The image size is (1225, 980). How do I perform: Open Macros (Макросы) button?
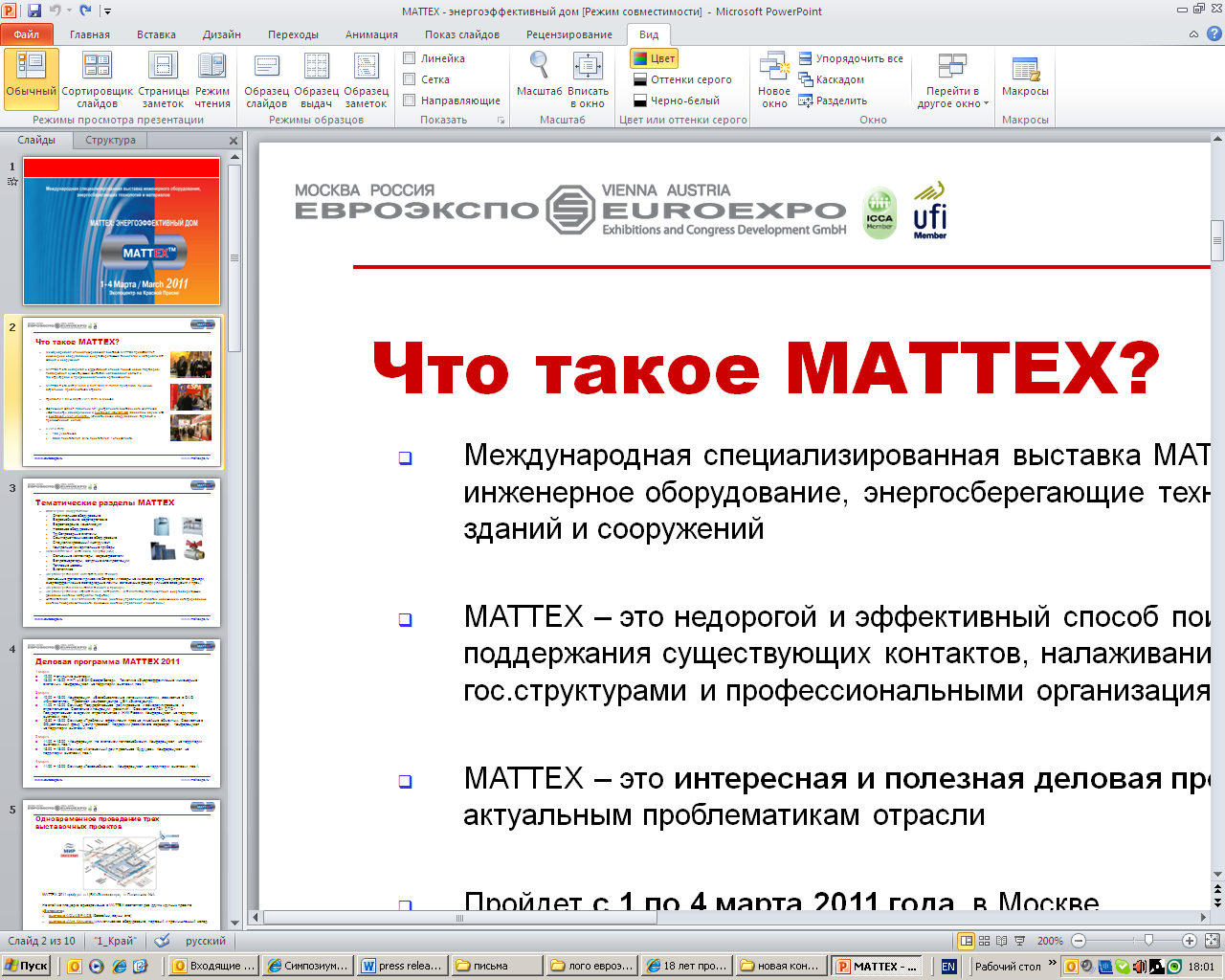[1025, 75]
